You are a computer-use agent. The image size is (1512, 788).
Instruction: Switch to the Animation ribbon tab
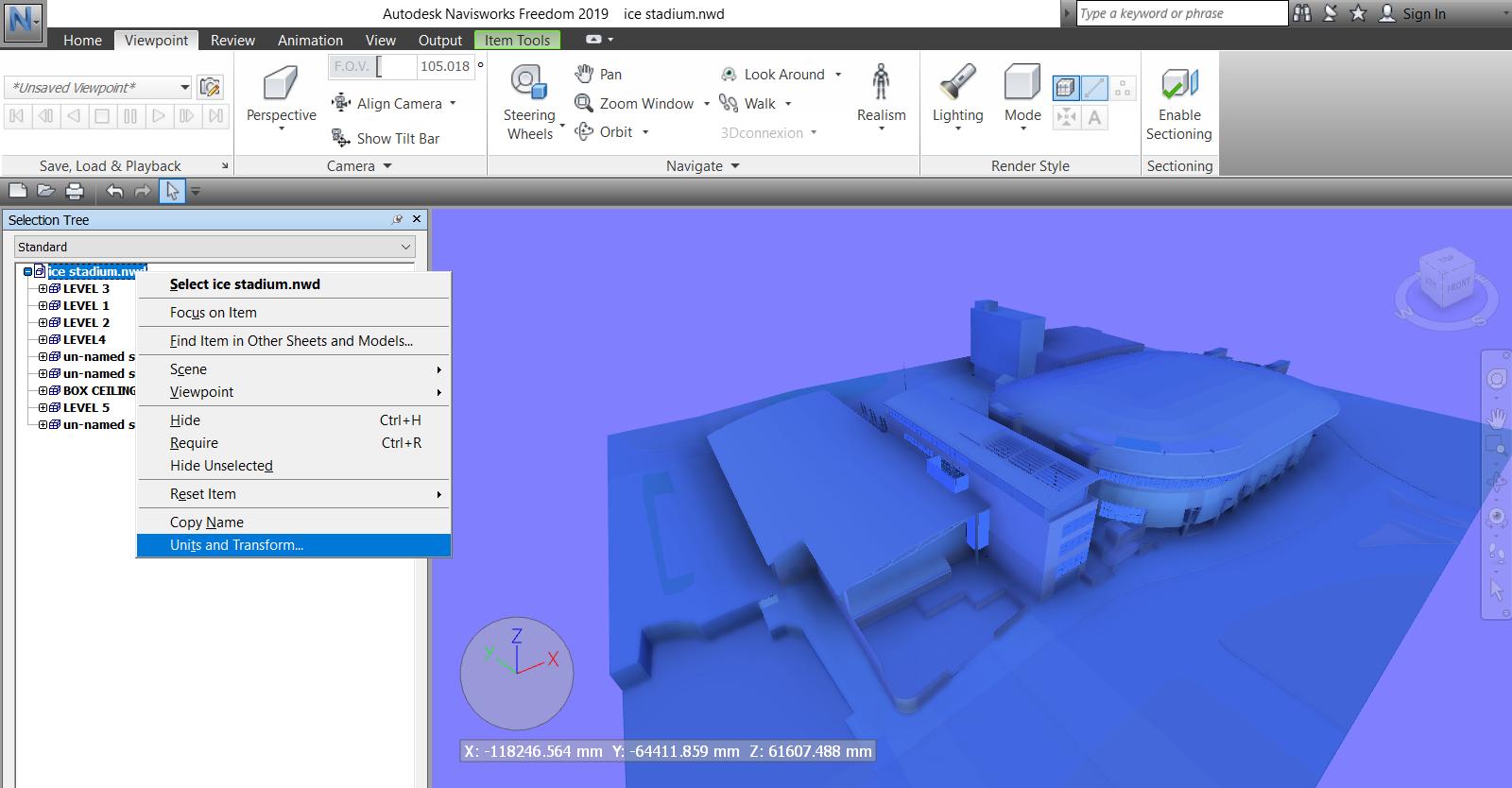pyautogui.click(x=310, y=40)
